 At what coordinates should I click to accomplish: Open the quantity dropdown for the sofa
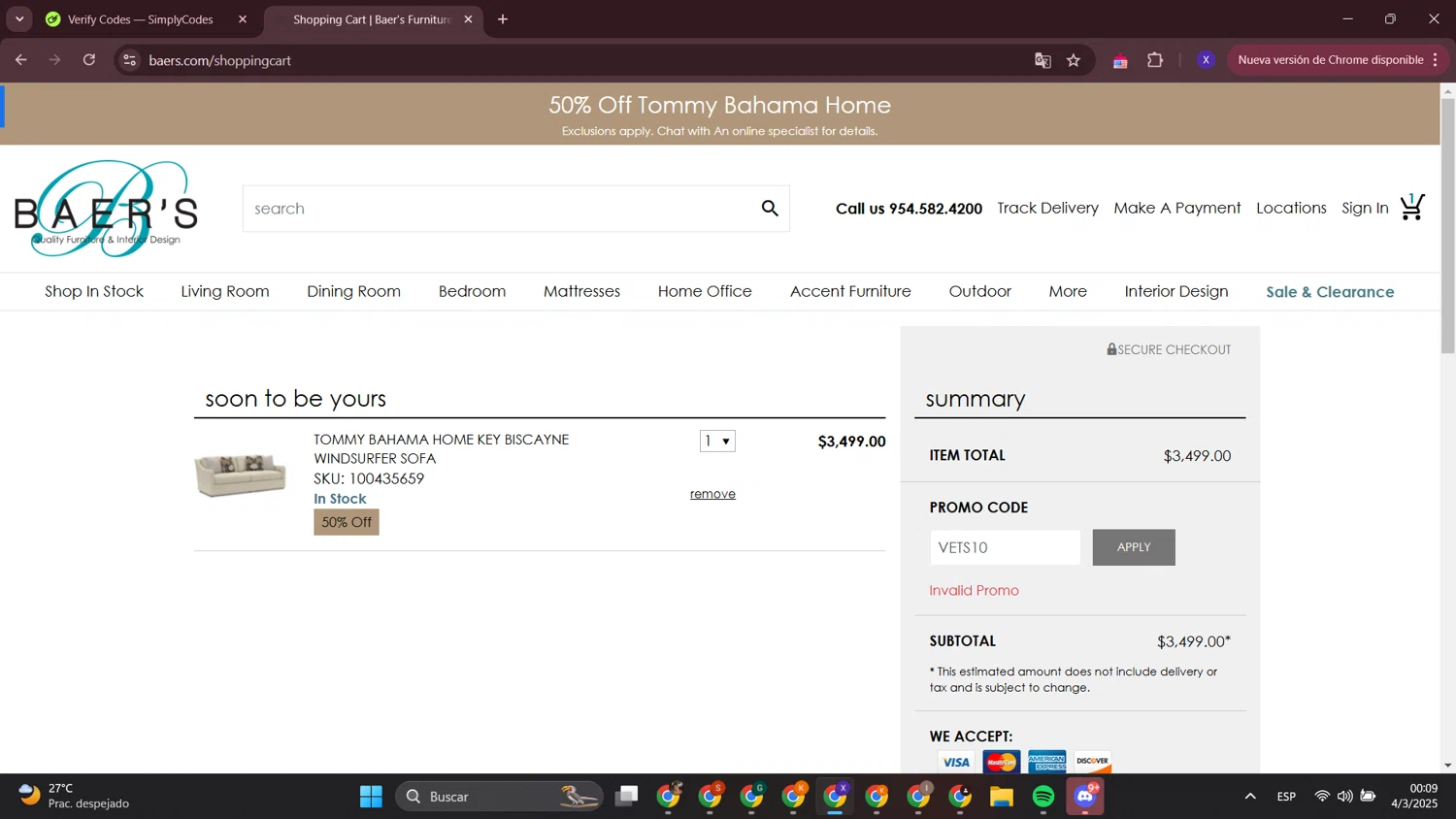coord(717,441)
